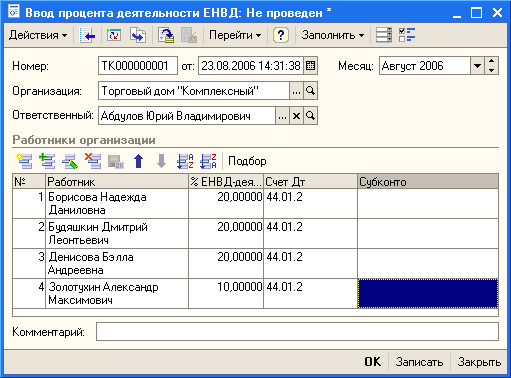The width and height of the screenshot is (511, 378).
Task: Select the Будяшкин Дмитрий Леонтьевич cell
Action: [117, 234]
